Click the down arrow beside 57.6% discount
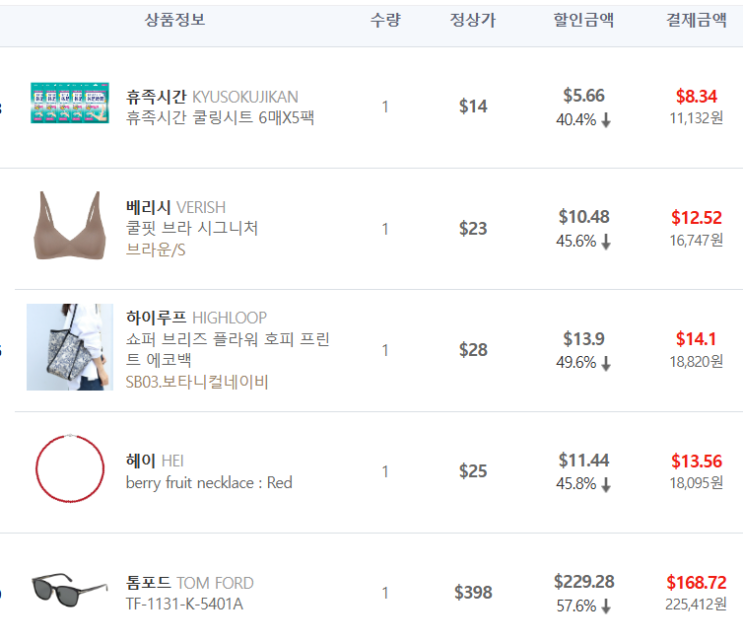 606,606
